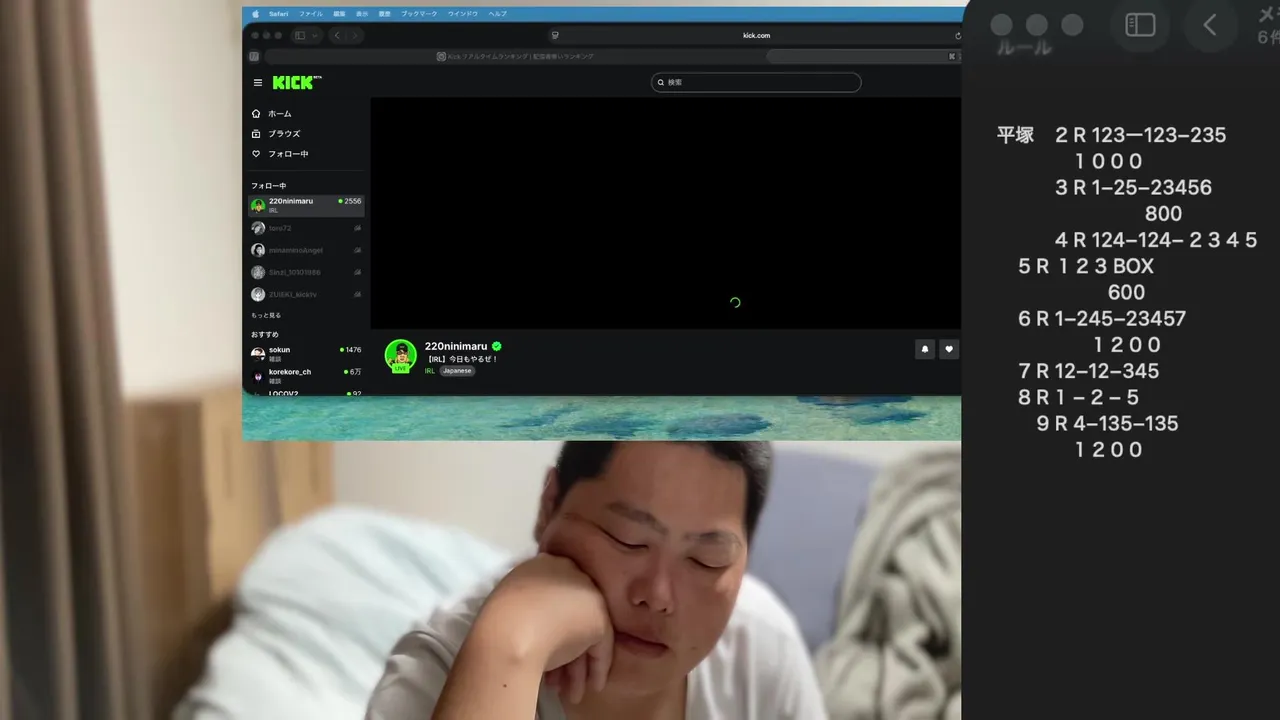Go to ホーム in the Kick sidebar
This screenshot has height=720, width=1280.
pyautogui.click(x=272, y=114)
